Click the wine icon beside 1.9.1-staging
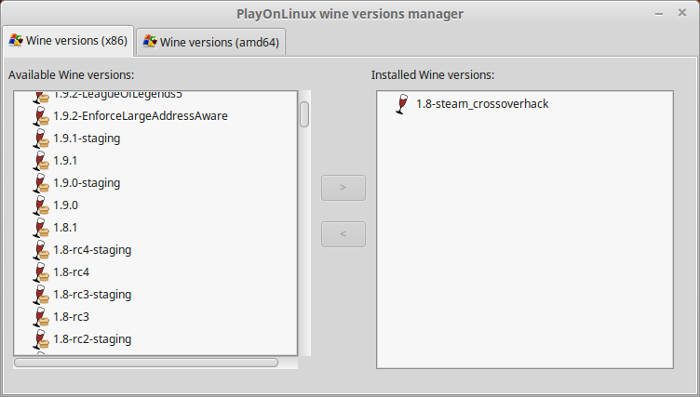 click(41, 138)
